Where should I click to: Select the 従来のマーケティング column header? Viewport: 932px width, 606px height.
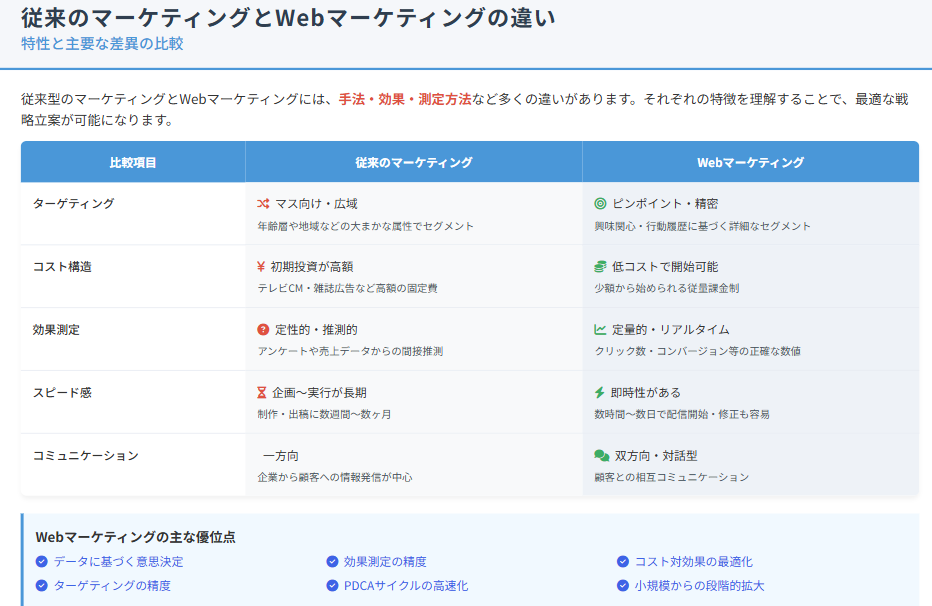[413, 162]
